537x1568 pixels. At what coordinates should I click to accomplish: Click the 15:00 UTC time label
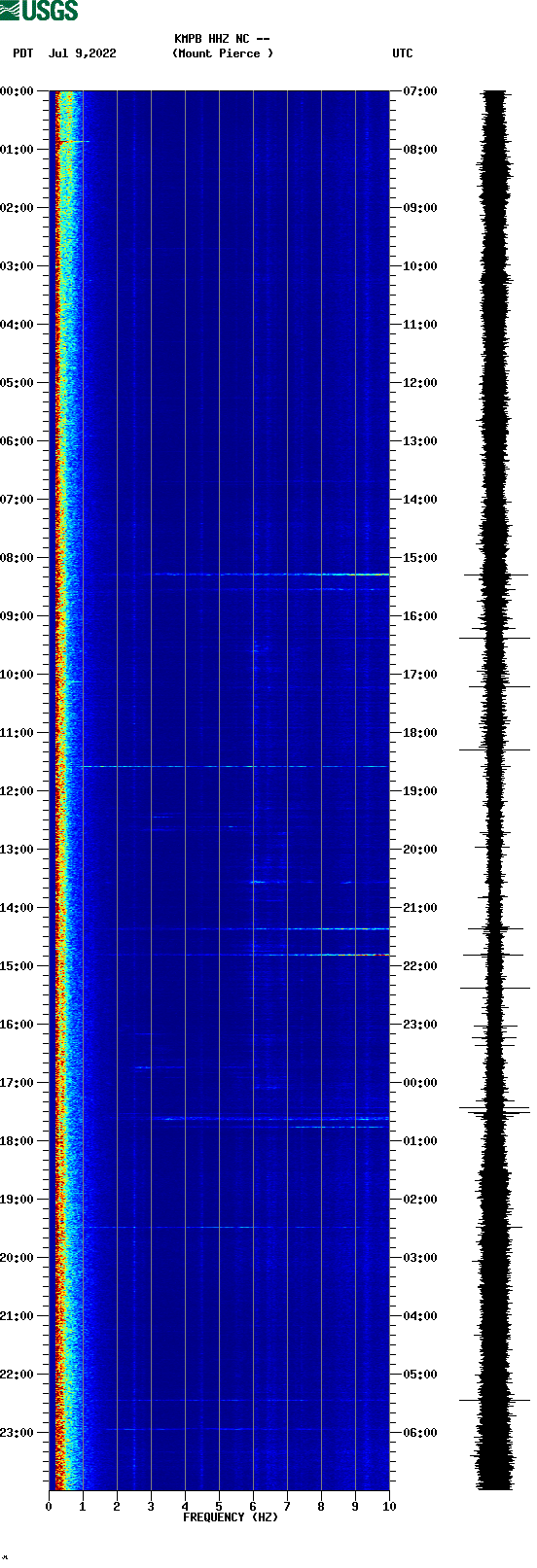pos(420,558)
